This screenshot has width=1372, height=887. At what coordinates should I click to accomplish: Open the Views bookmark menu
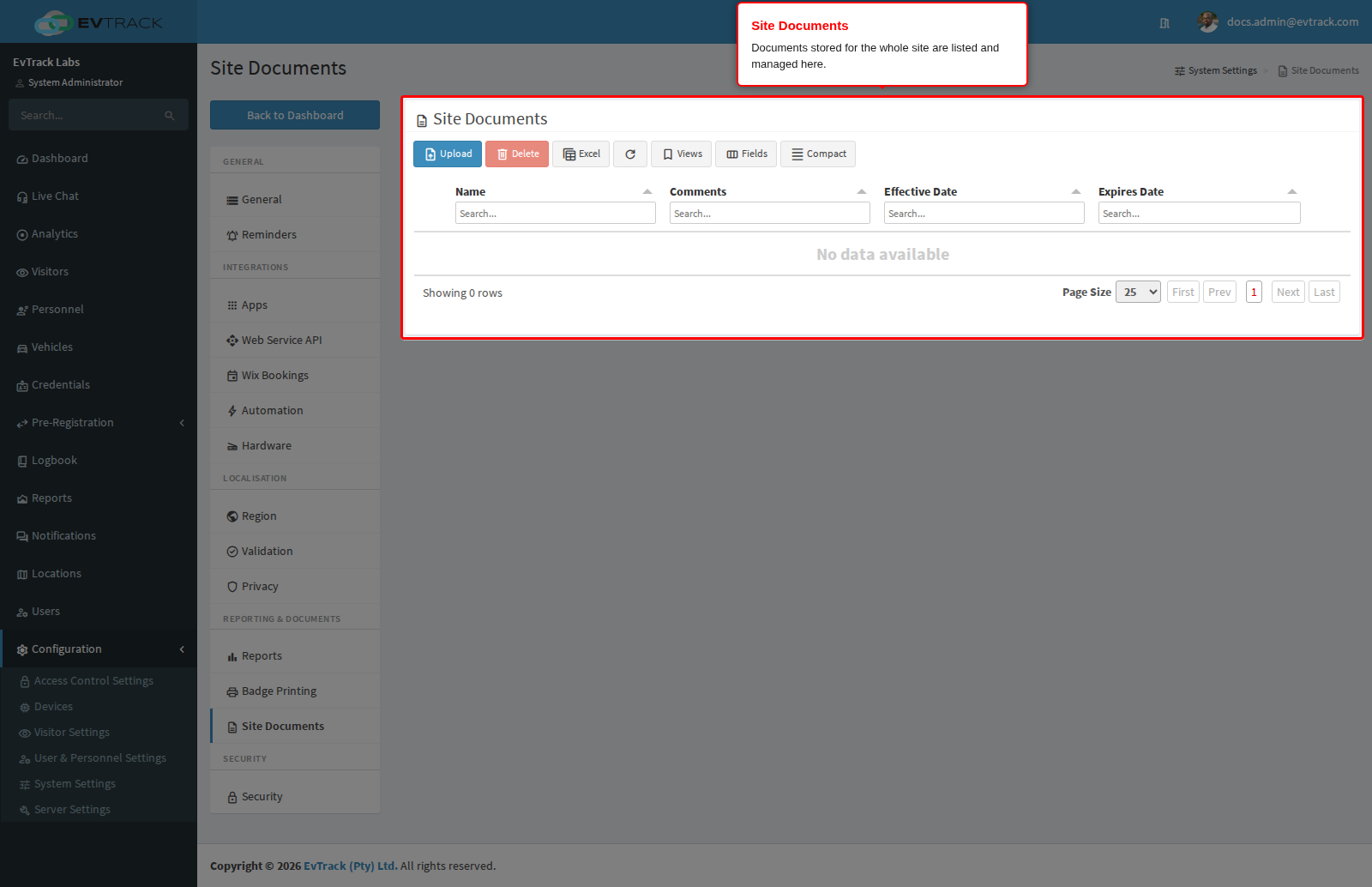(682, 154)
